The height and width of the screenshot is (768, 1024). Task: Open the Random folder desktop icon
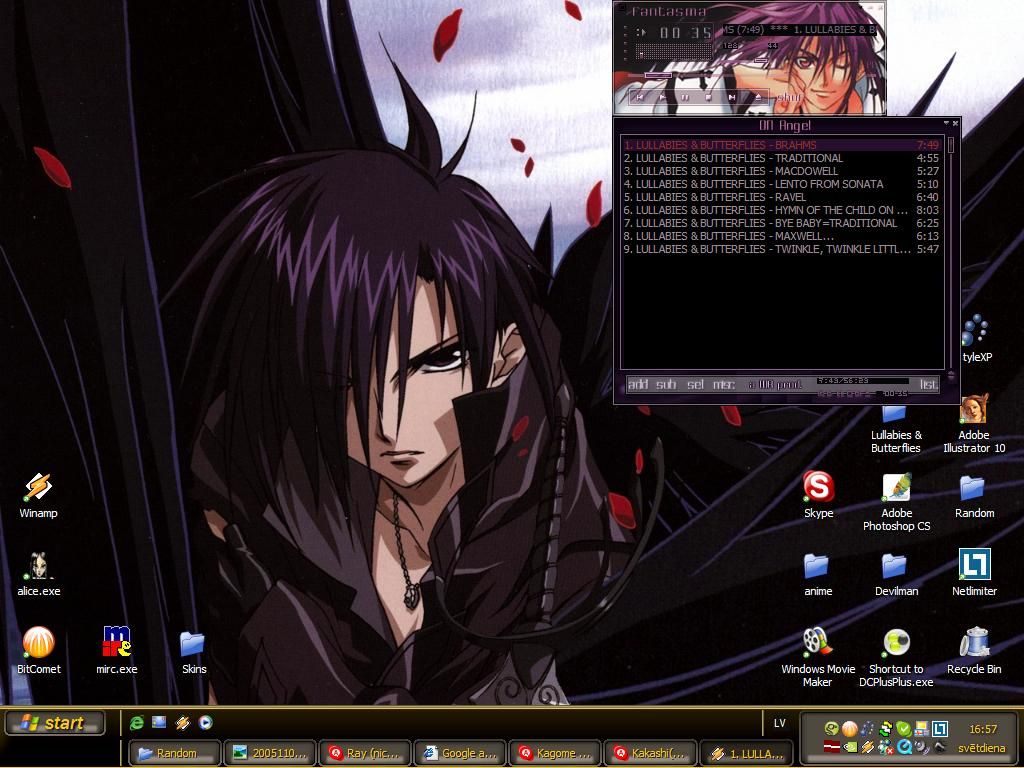pyautogui.click(x=974, y=496)
